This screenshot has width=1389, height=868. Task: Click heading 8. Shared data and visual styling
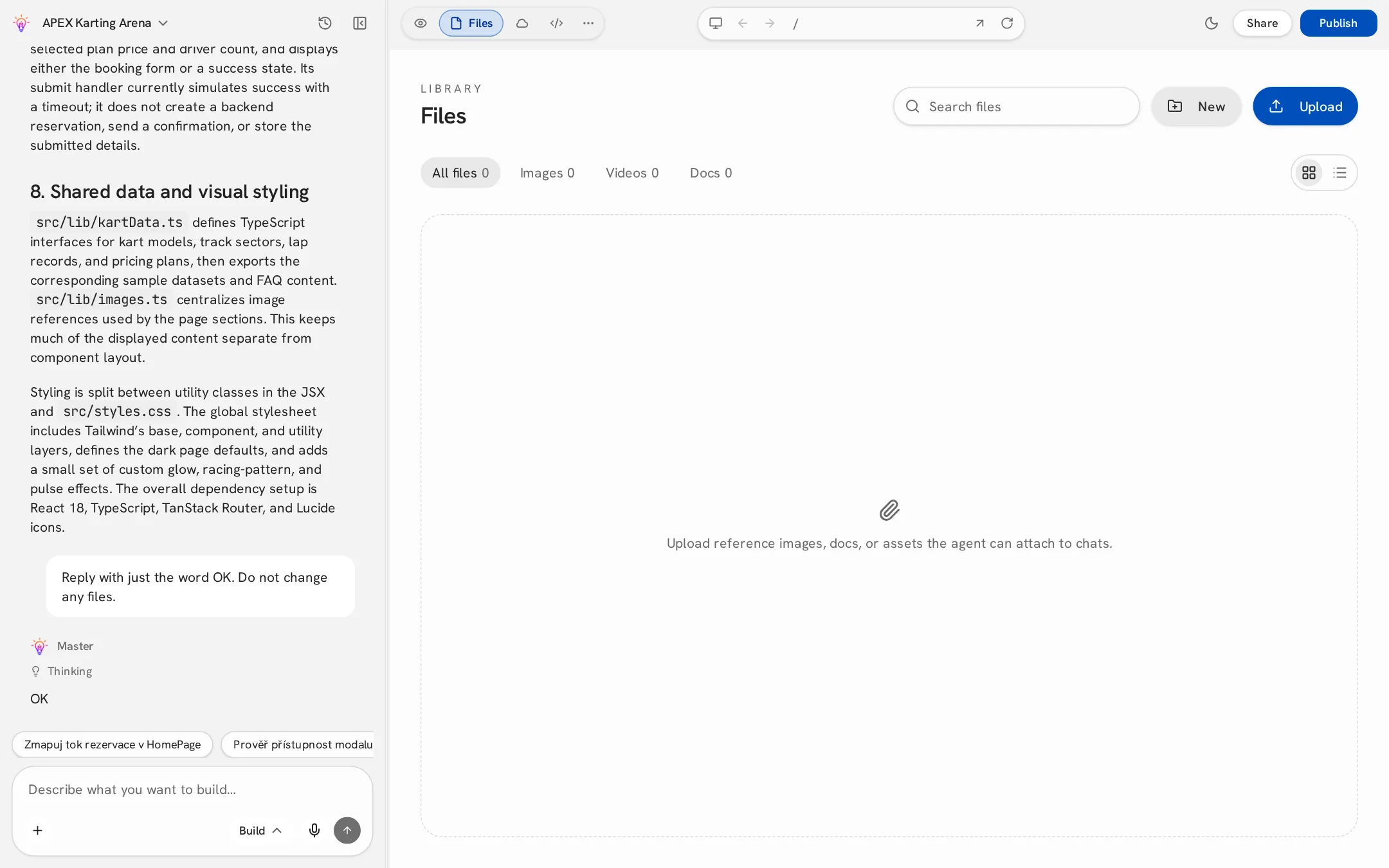[x=169, y=192]
